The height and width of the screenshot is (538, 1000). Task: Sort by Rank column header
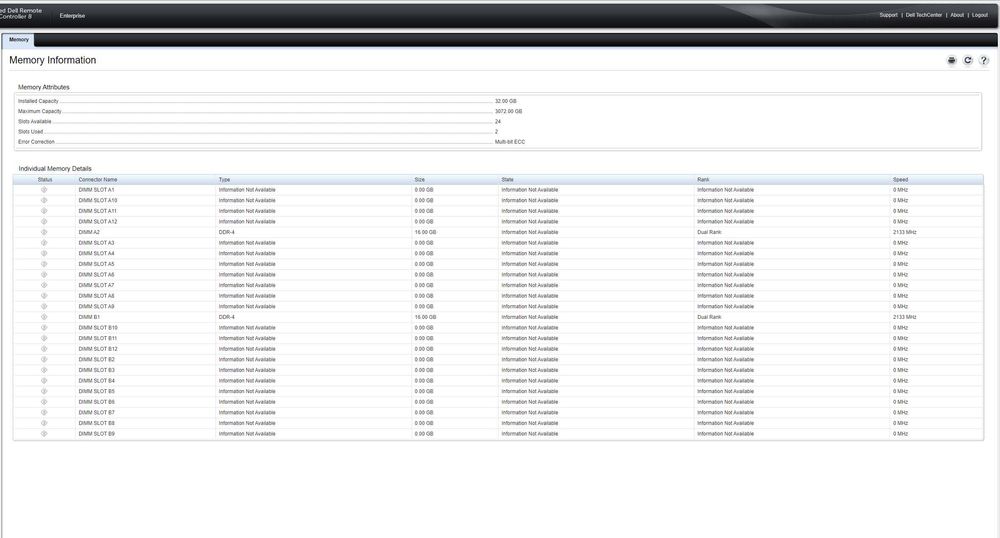(703, 180)
